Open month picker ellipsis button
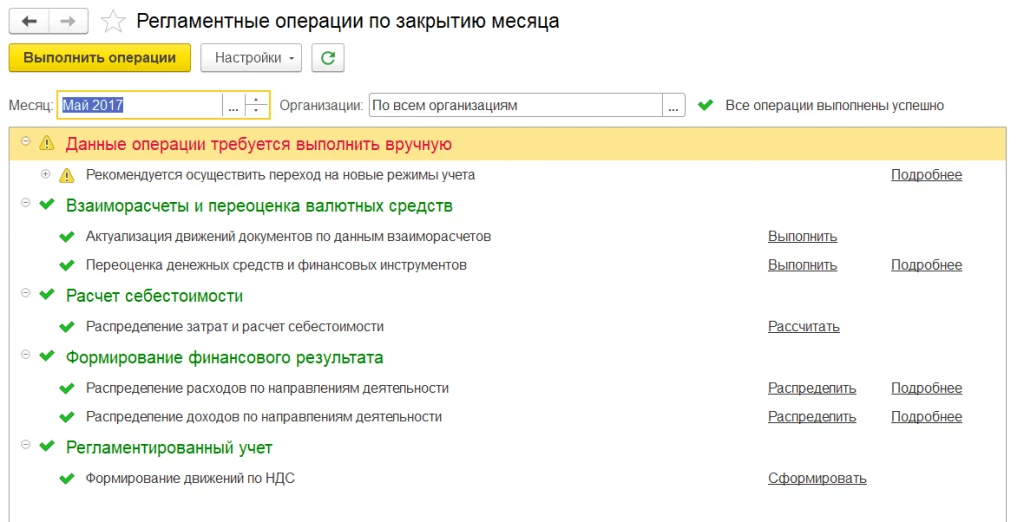This screenshot has height=522, width=1024. [x=233, y=105]
